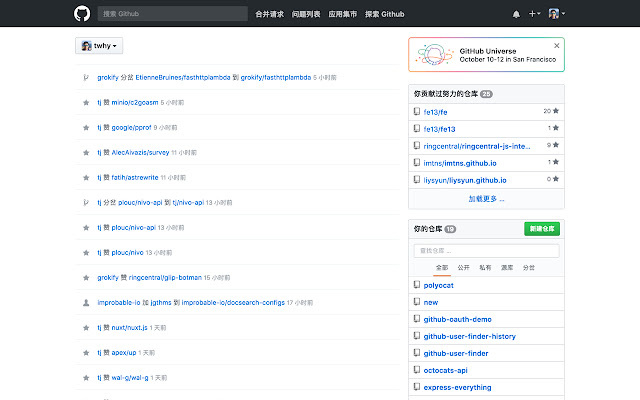Image resolution: width=640 pixels, height=400 pixels.
Task: Open the github-user-finder-history repository
Action: [x=469, y=336]
